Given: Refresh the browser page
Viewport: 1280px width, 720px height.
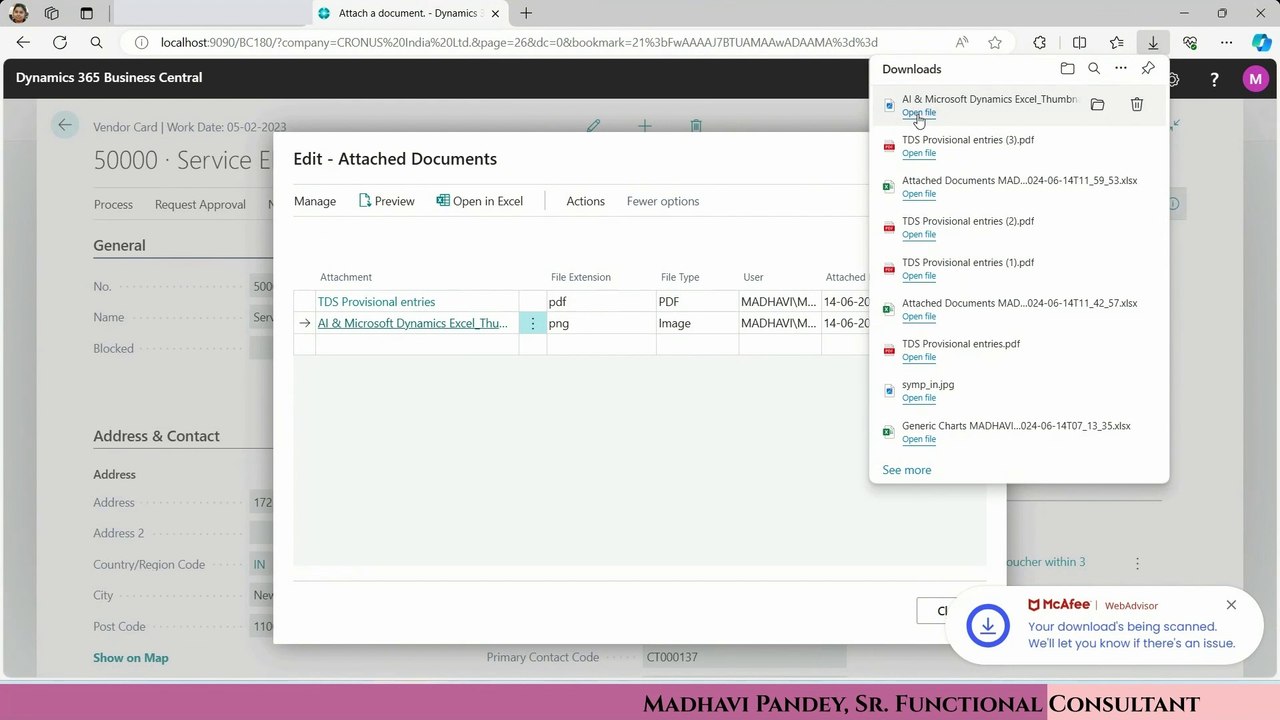Looking at the screenshot, I should coord(60,42).
